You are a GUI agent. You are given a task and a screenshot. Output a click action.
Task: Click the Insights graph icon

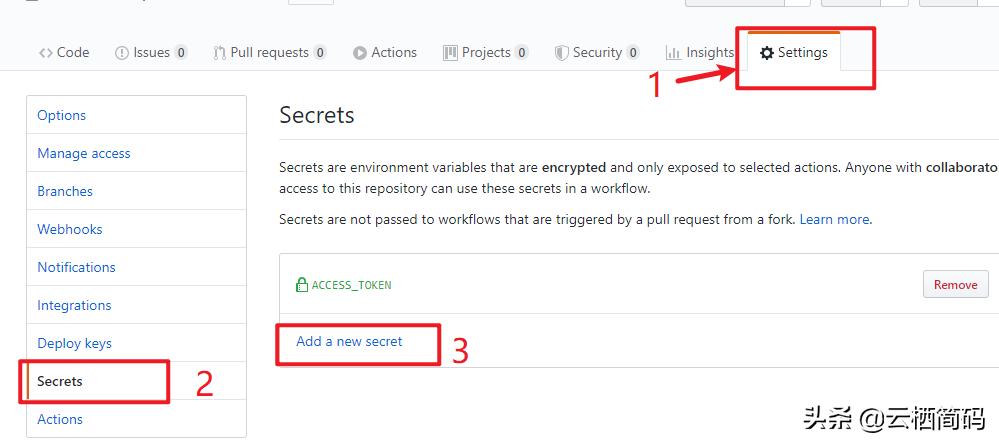click(674, 53)
